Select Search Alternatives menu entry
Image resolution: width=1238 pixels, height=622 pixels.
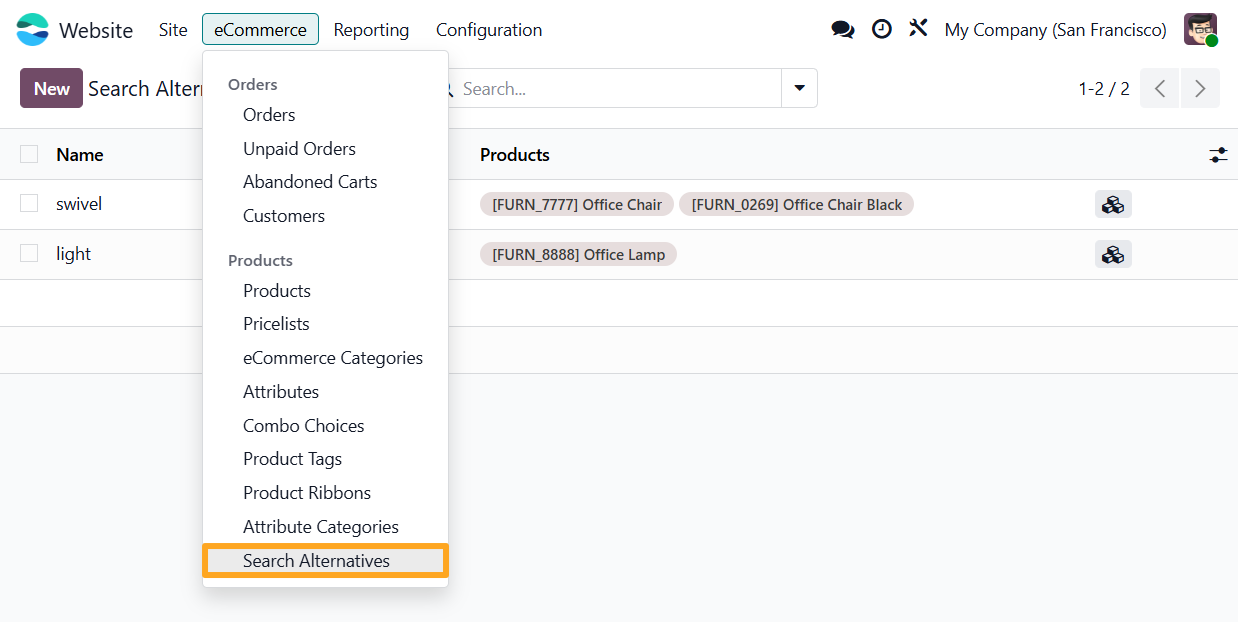pos(326,561)
